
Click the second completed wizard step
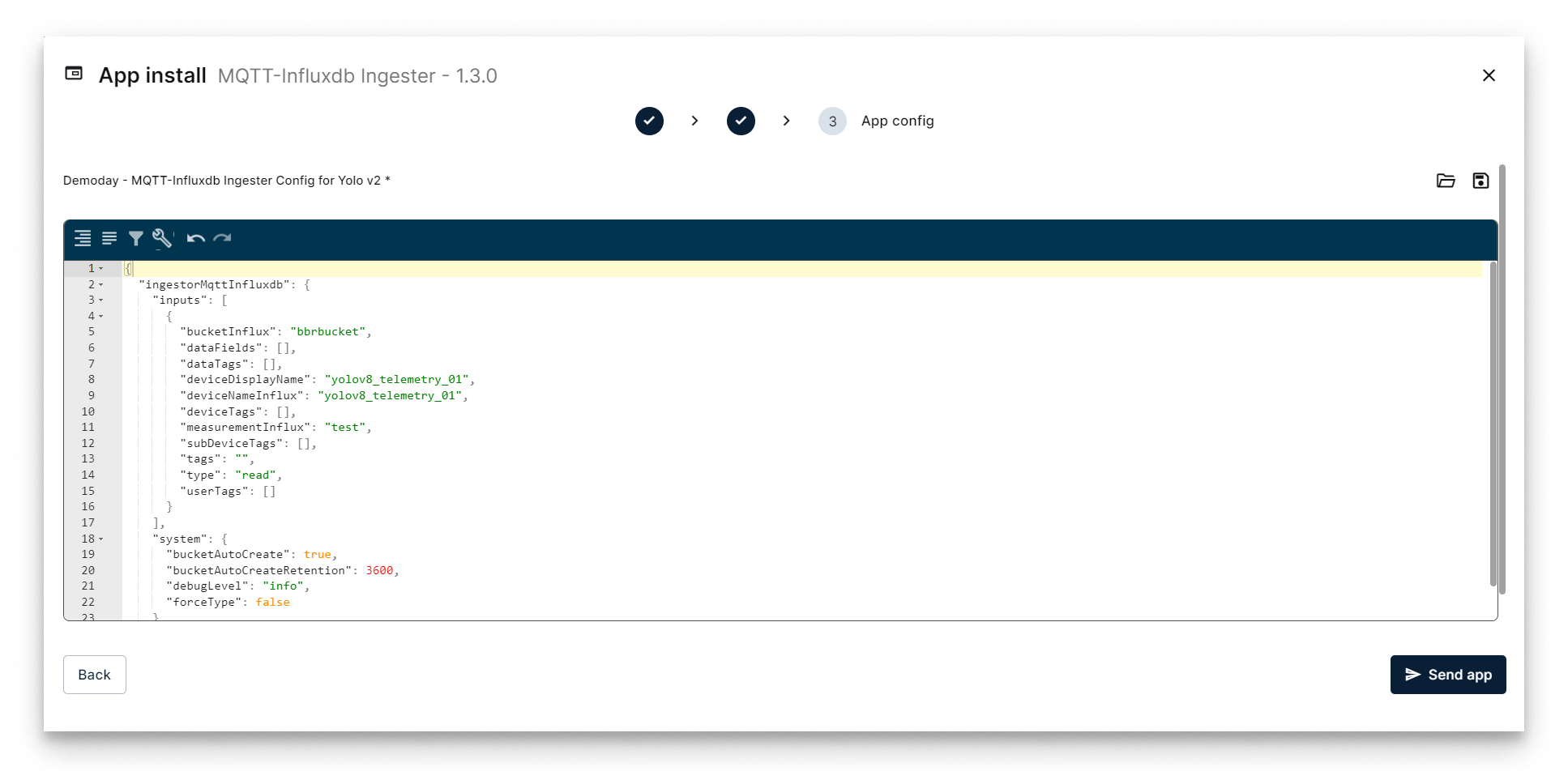(740, 121)
